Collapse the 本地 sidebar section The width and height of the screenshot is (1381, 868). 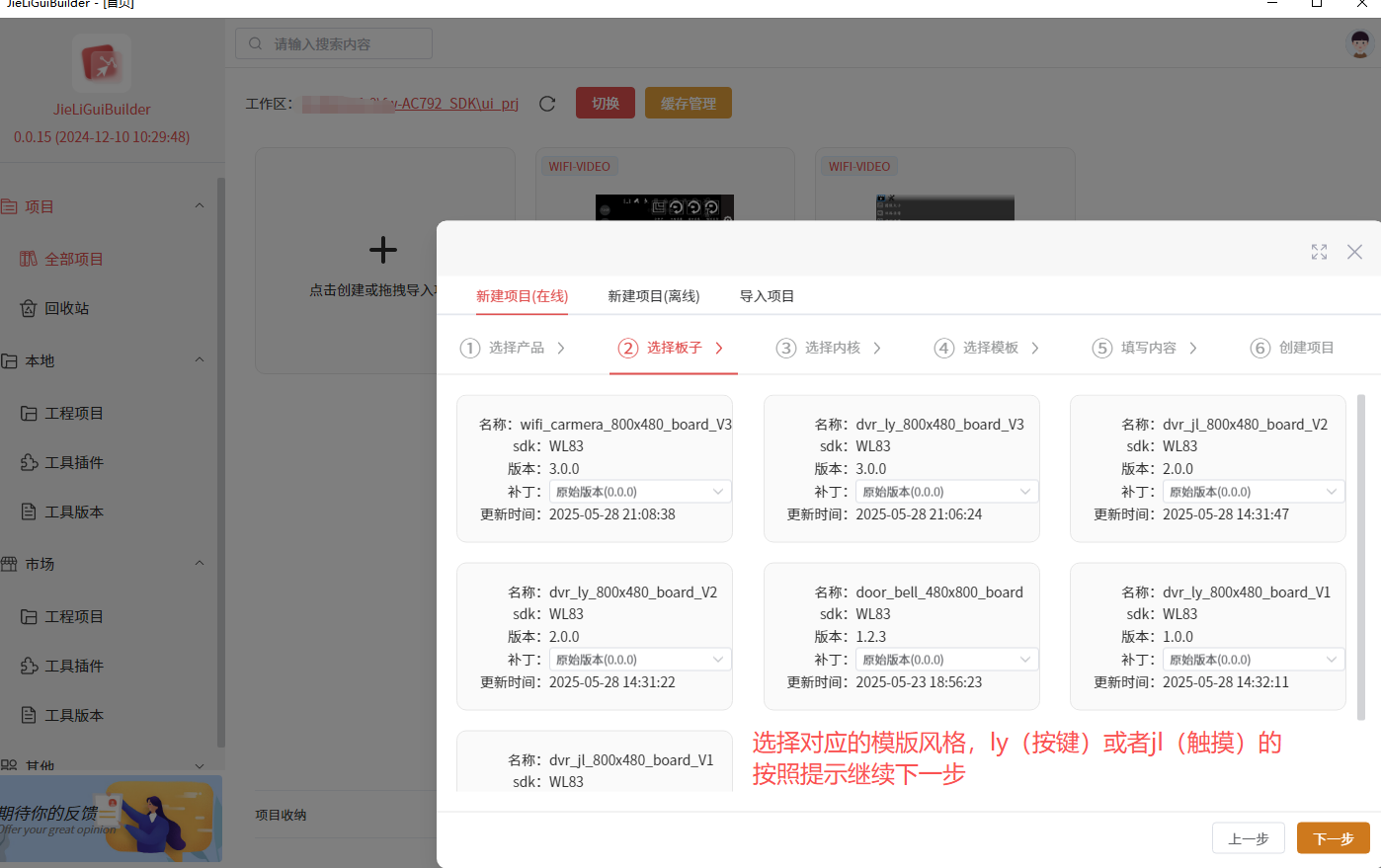[200, 360]
